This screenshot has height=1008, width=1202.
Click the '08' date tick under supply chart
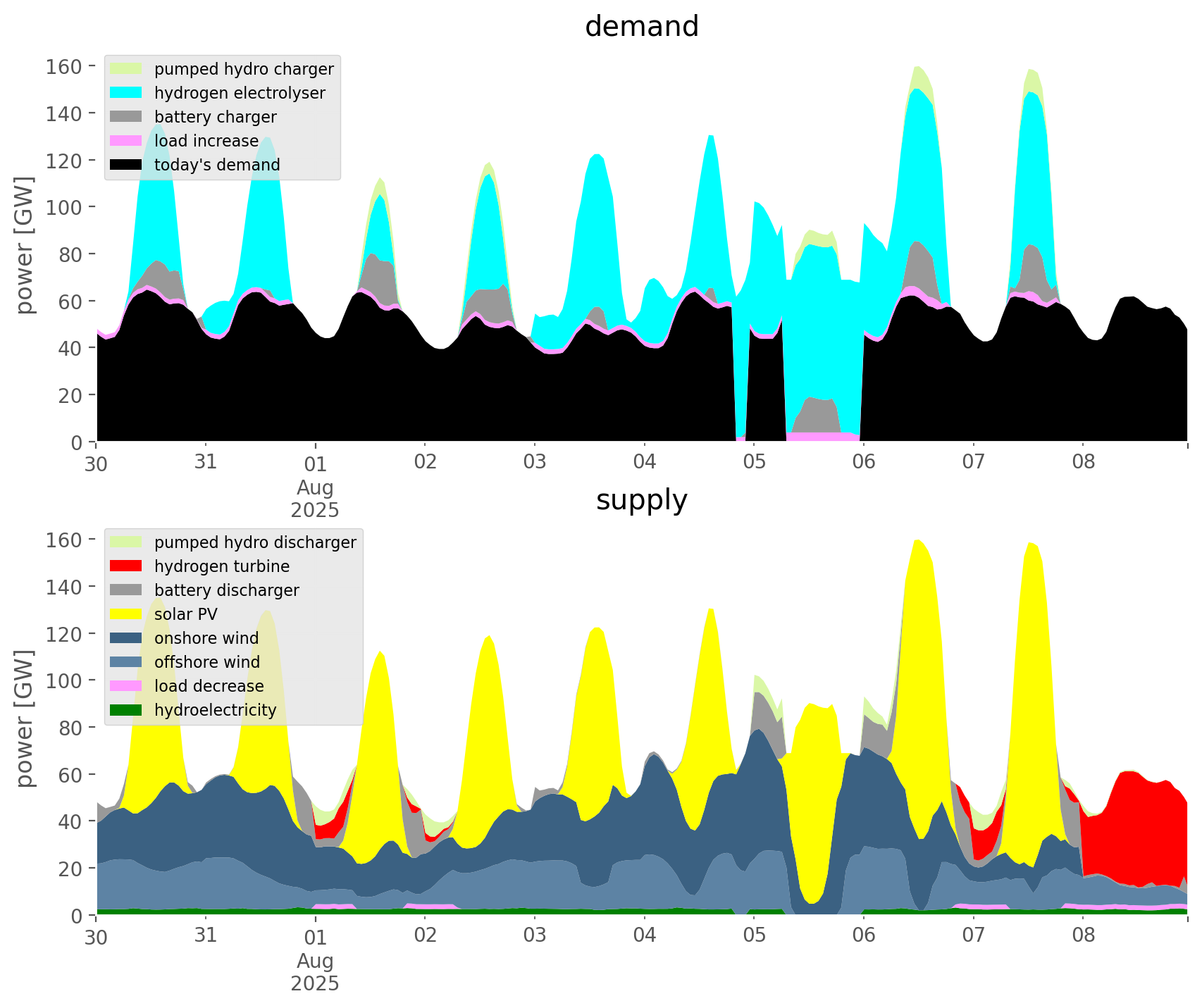tap(1083, 936)
